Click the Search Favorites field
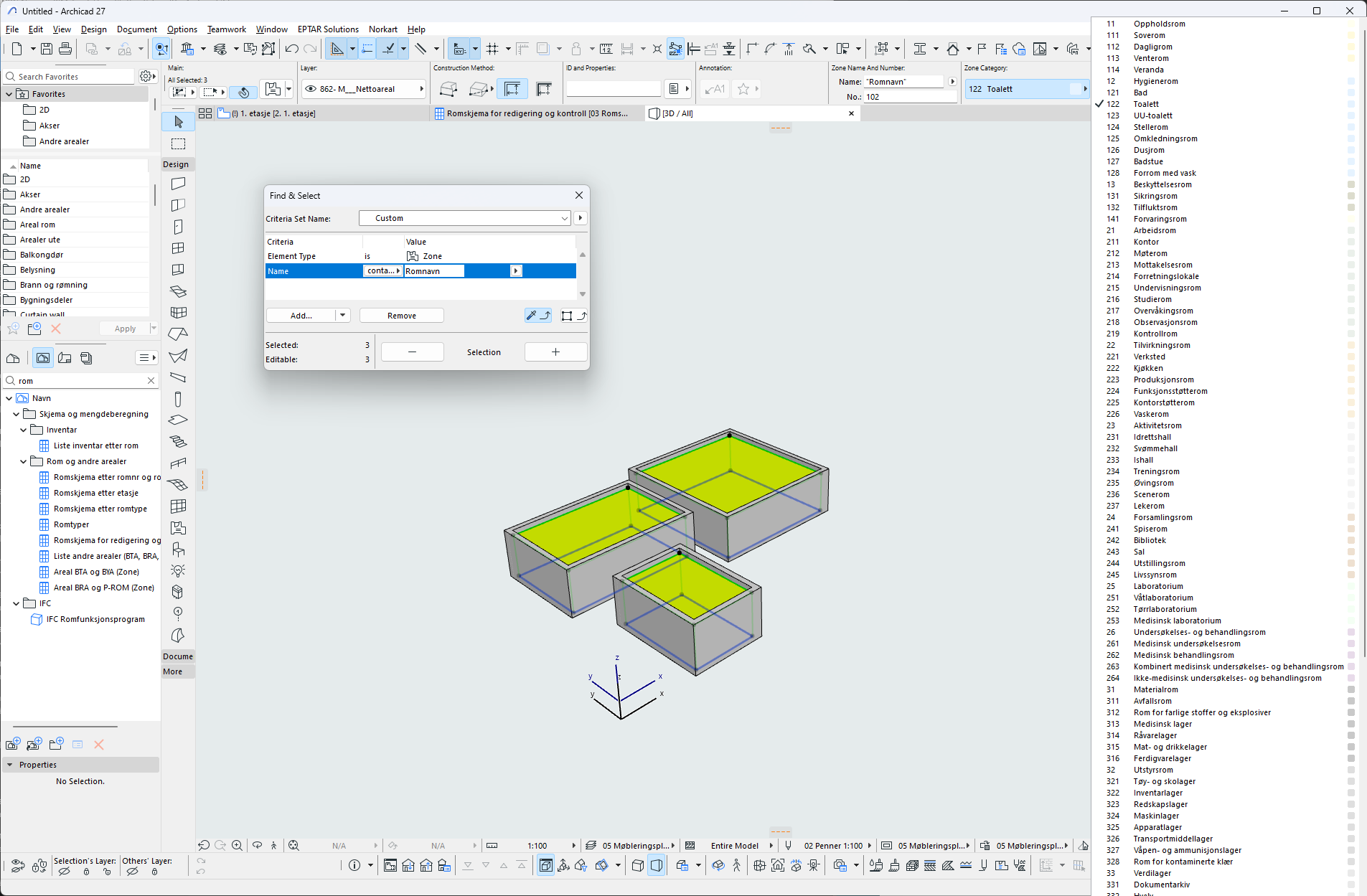The width and height of the screenshot is (1367, 896). (x=72, y=77)
